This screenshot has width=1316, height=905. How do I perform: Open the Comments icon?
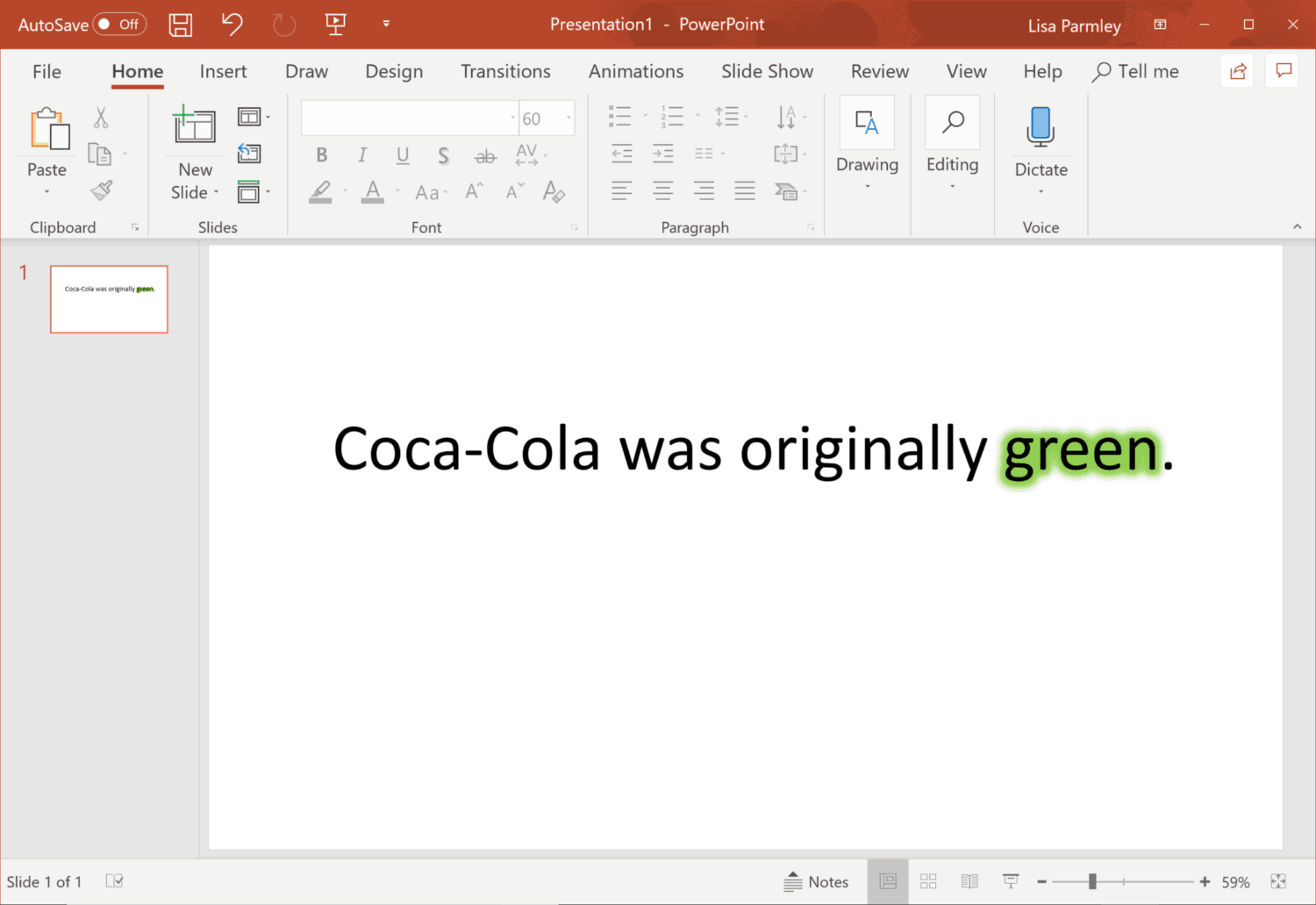tap(1283, 71)
